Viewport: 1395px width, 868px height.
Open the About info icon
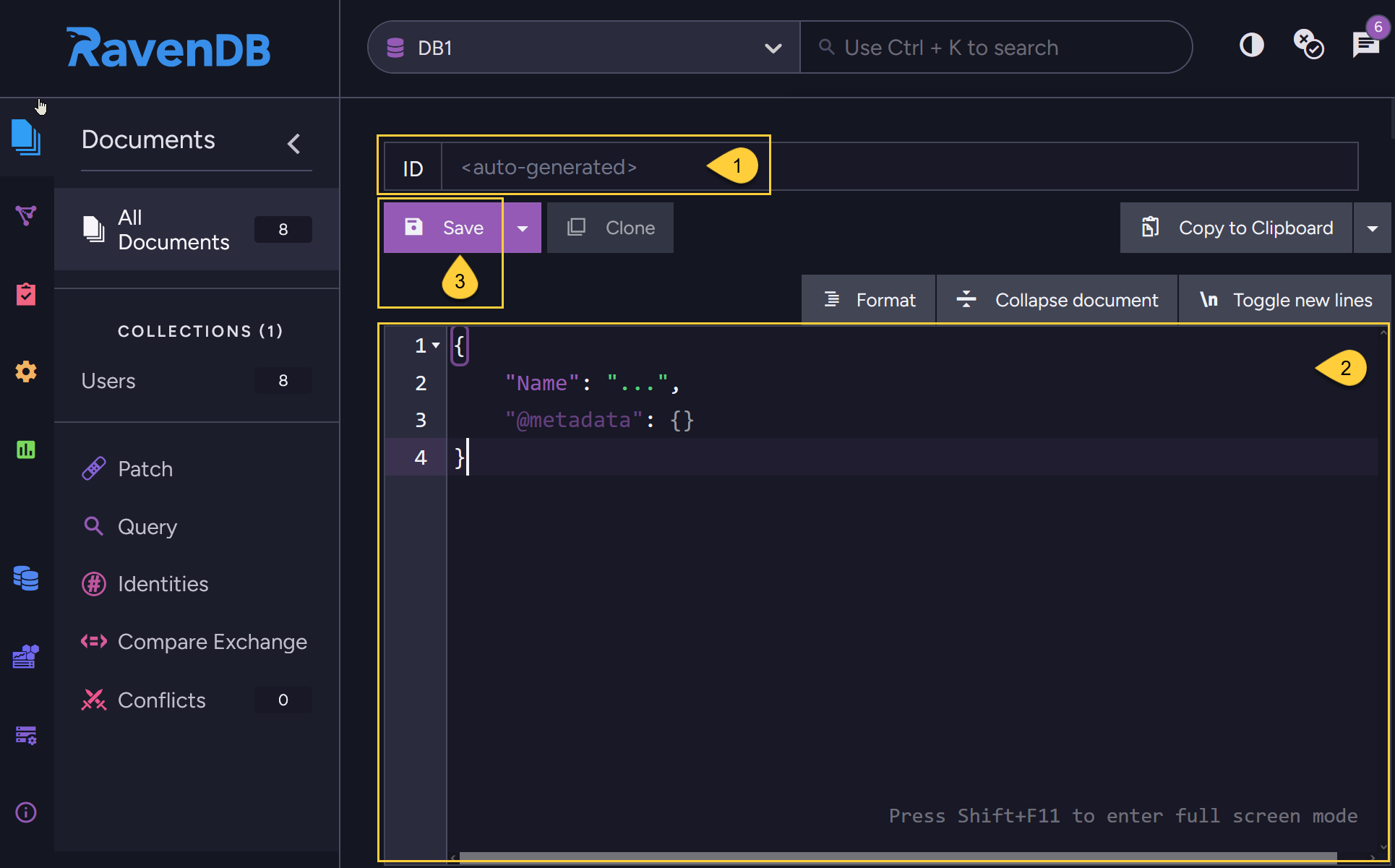(26, 812)
